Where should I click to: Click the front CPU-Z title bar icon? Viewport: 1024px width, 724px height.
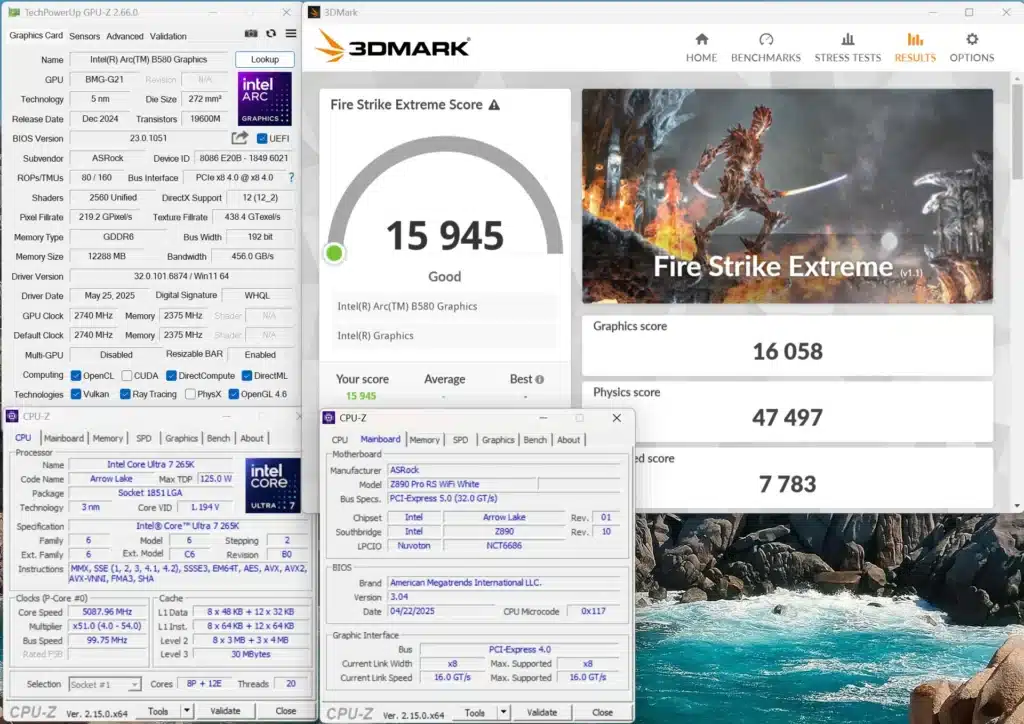(x=328, y=418)
